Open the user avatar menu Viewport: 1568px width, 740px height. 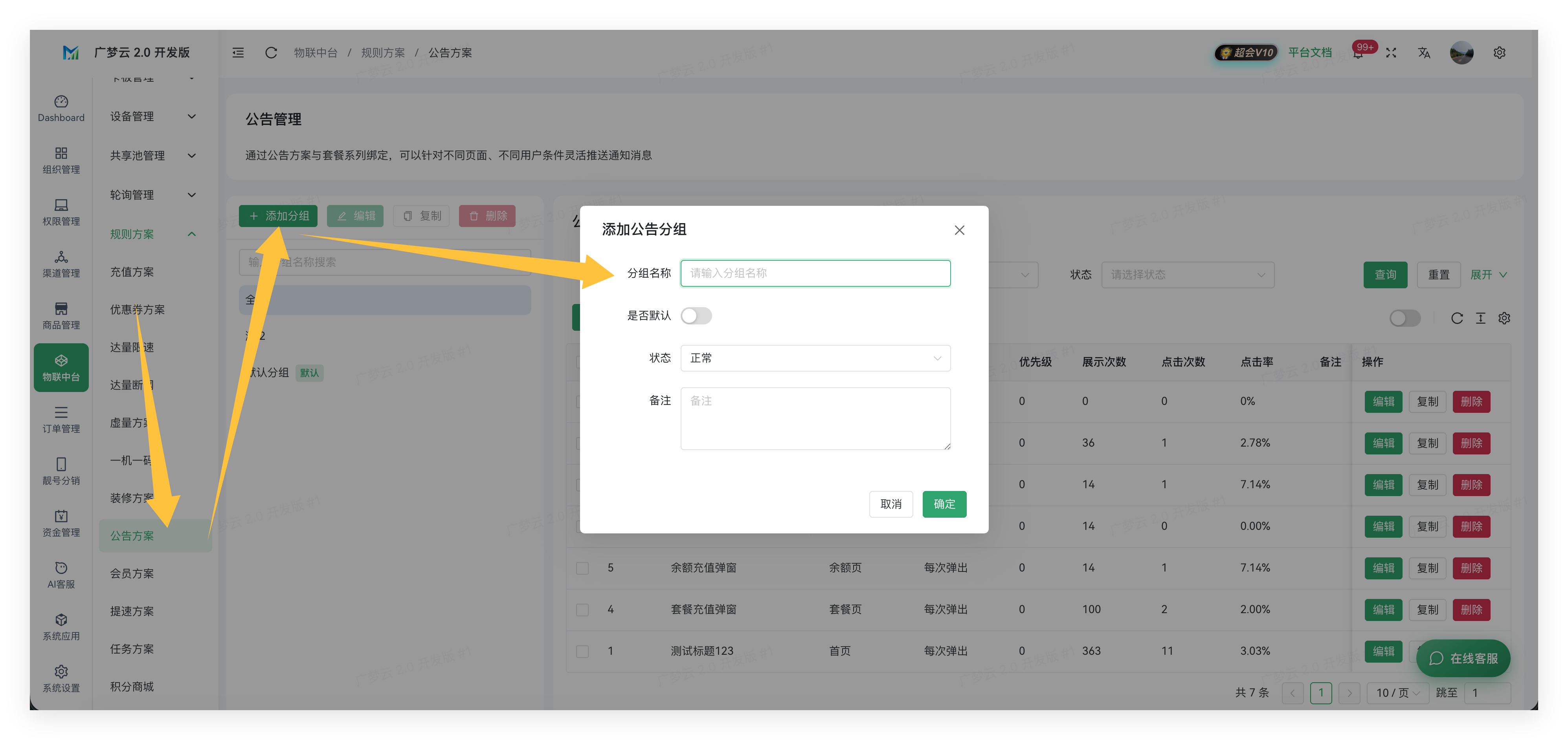pyautogui.click(x=1462, y=53)
